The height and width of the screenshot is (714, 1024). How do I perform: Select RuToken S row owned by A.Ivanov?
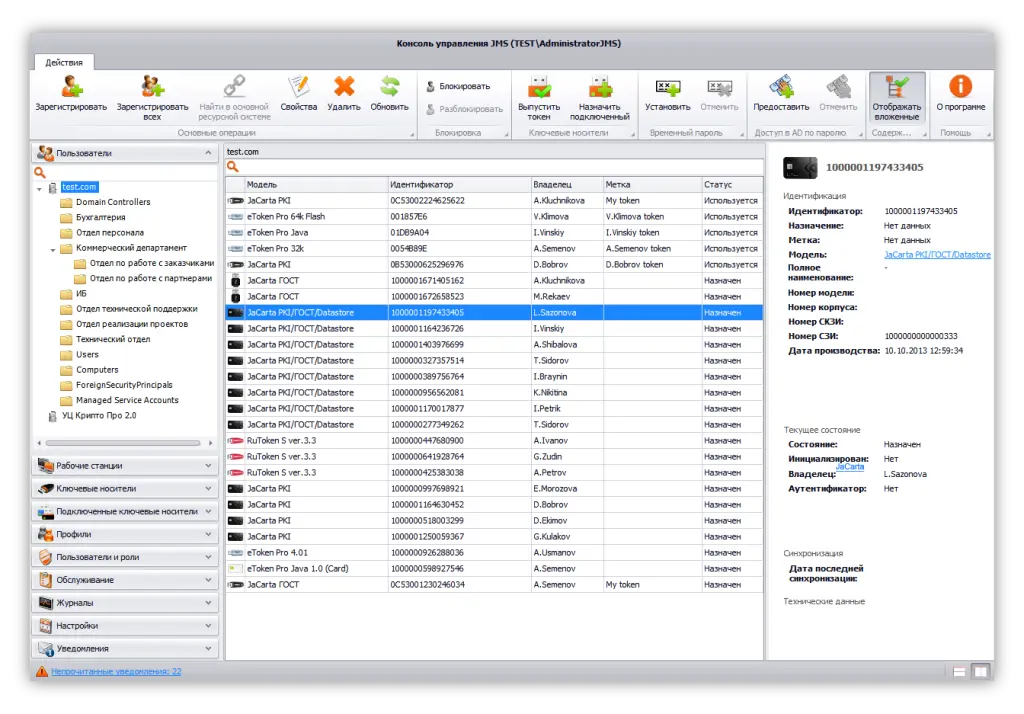[494, 441]
